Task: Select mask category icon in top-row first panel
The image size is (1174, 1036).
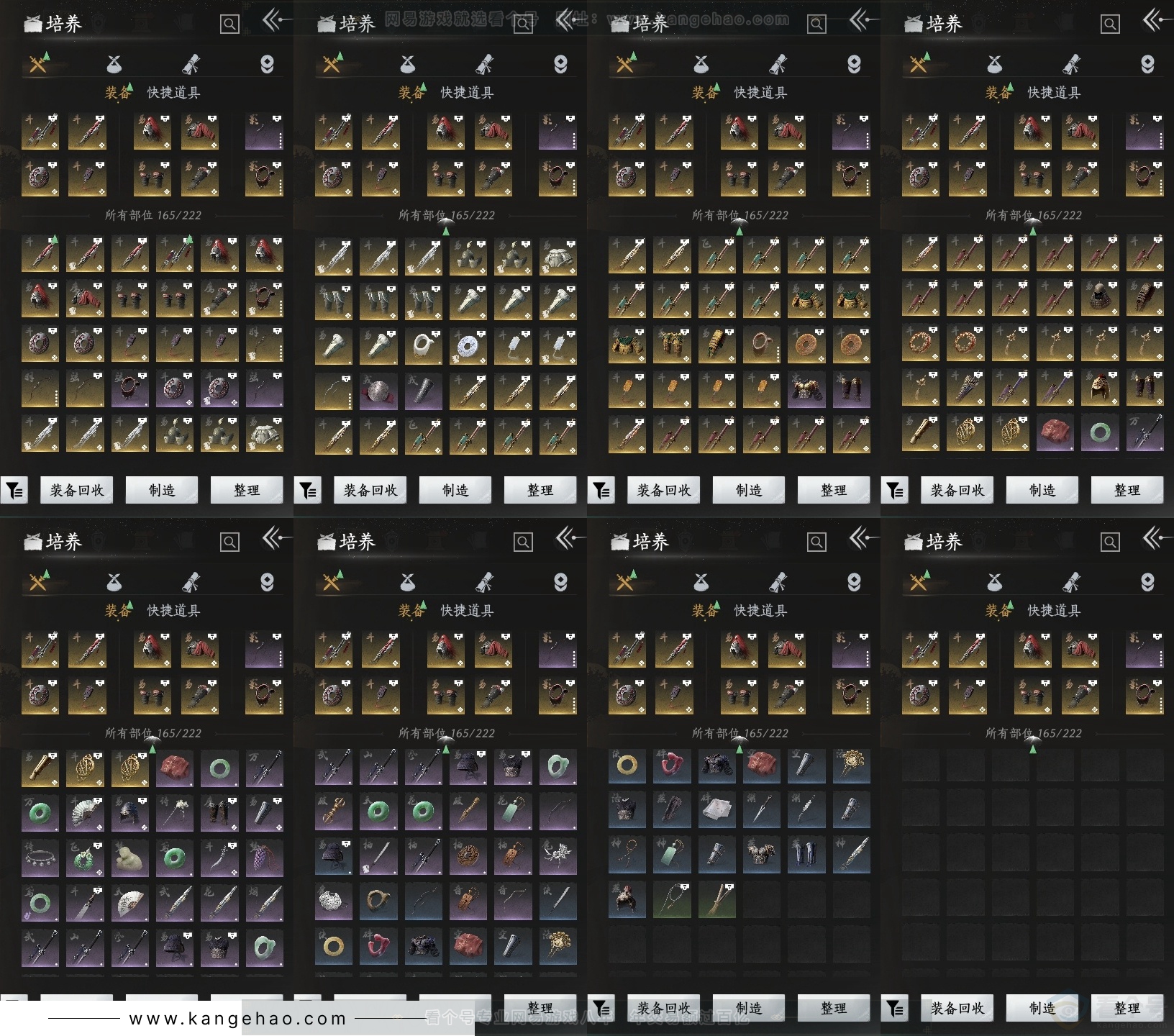Action: pyautogui.click(x=267, y=65)
